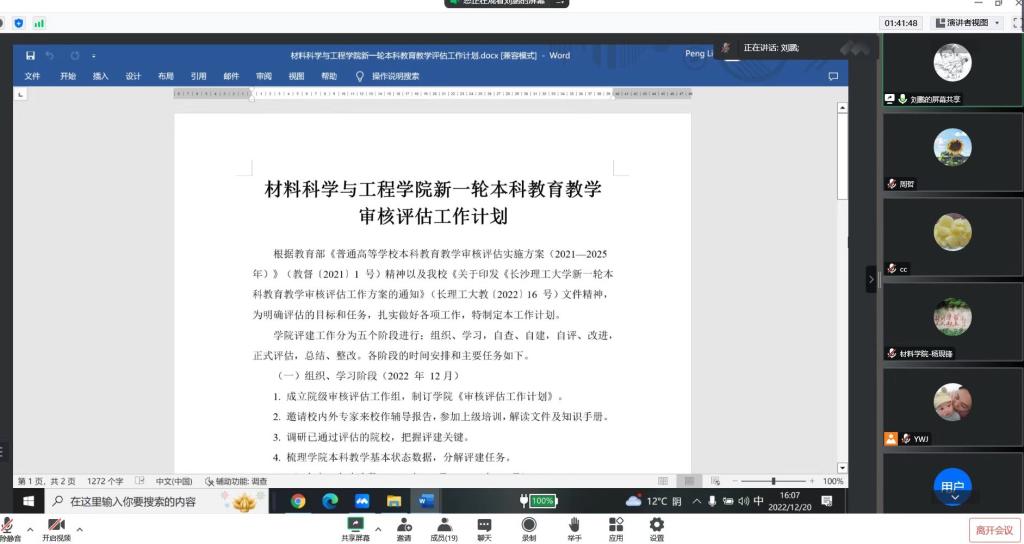Open the 聊天 chat panel
The height and width of the screenshot is (544, 1024).
[484, 525]
